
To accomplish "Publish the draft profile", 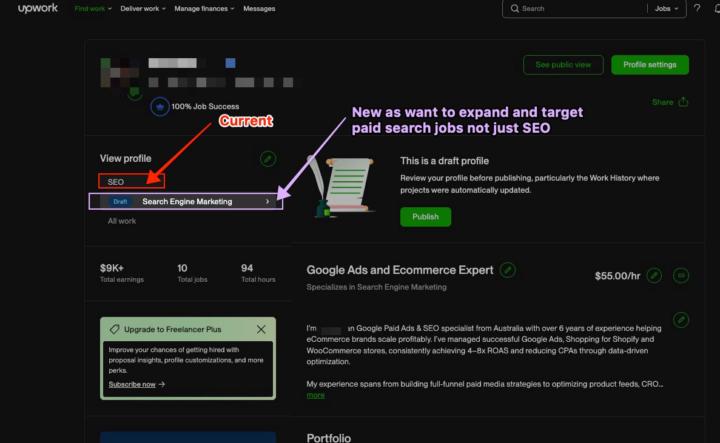I will pos(425,217).
